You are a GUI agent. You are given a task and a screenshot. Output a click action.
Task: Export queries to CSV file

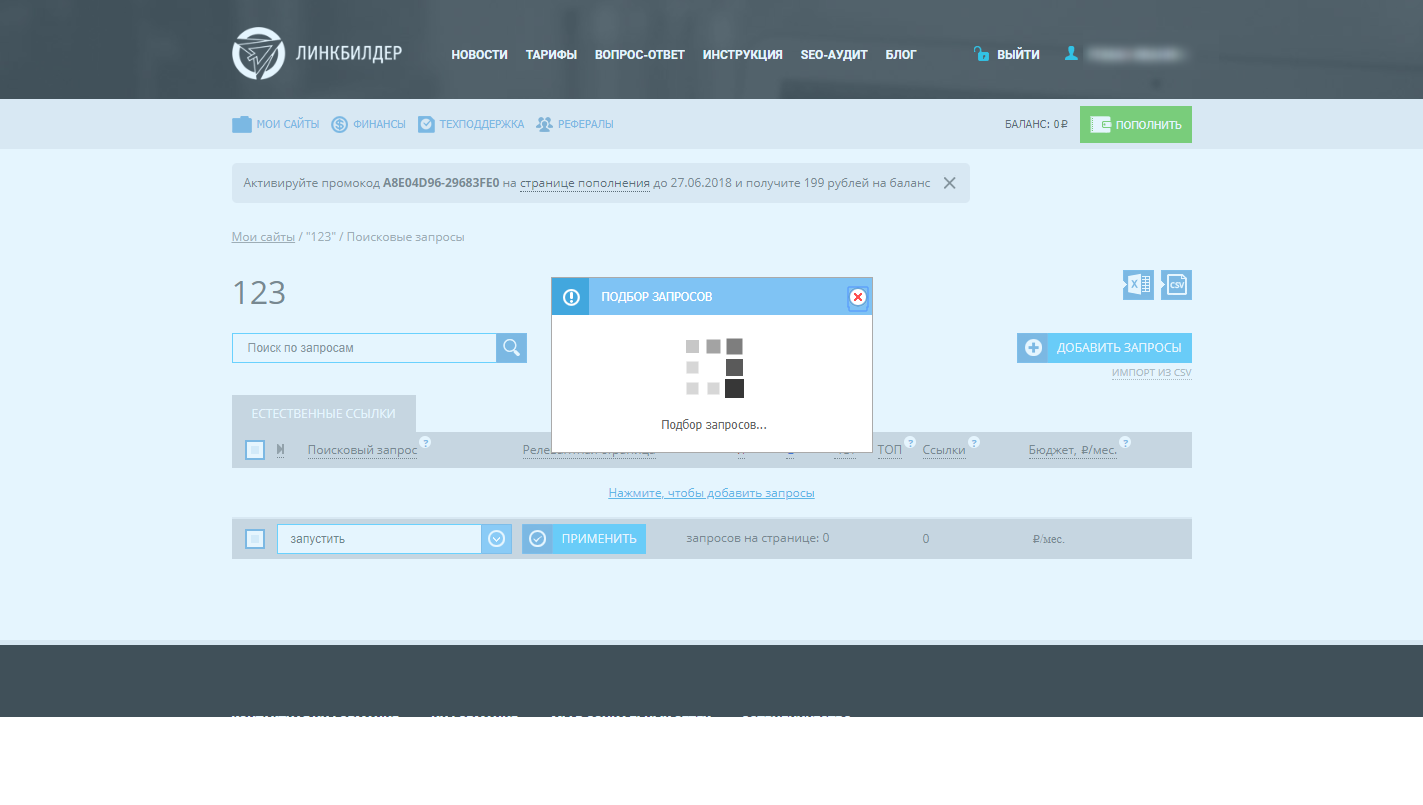[1176, 285]
